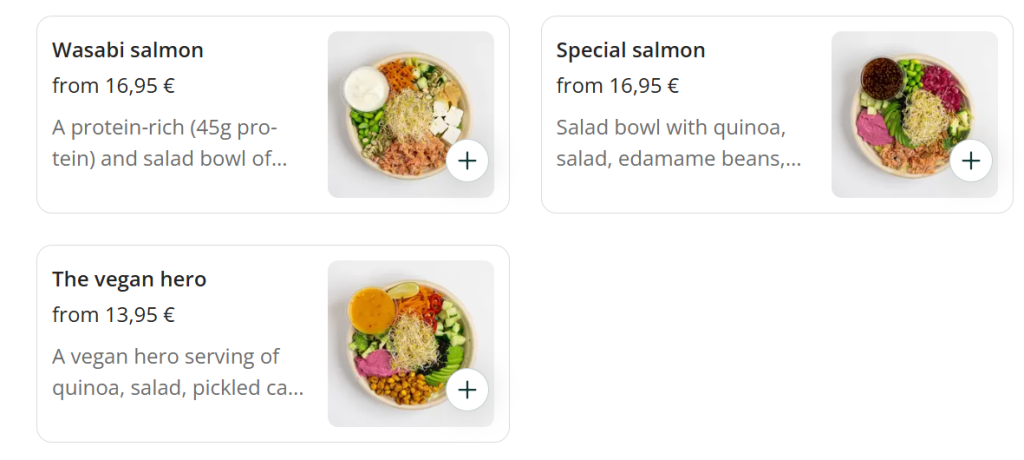The height and width of the screenshot is (460, 1024).
Task: Select the Wasabi salmon title
Action: click(x=128, y=50)
